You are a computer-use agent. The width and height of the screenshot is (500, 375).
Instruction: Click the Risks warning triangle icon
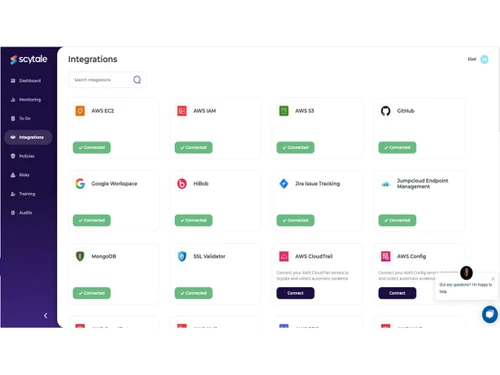[x=13, y=175]
